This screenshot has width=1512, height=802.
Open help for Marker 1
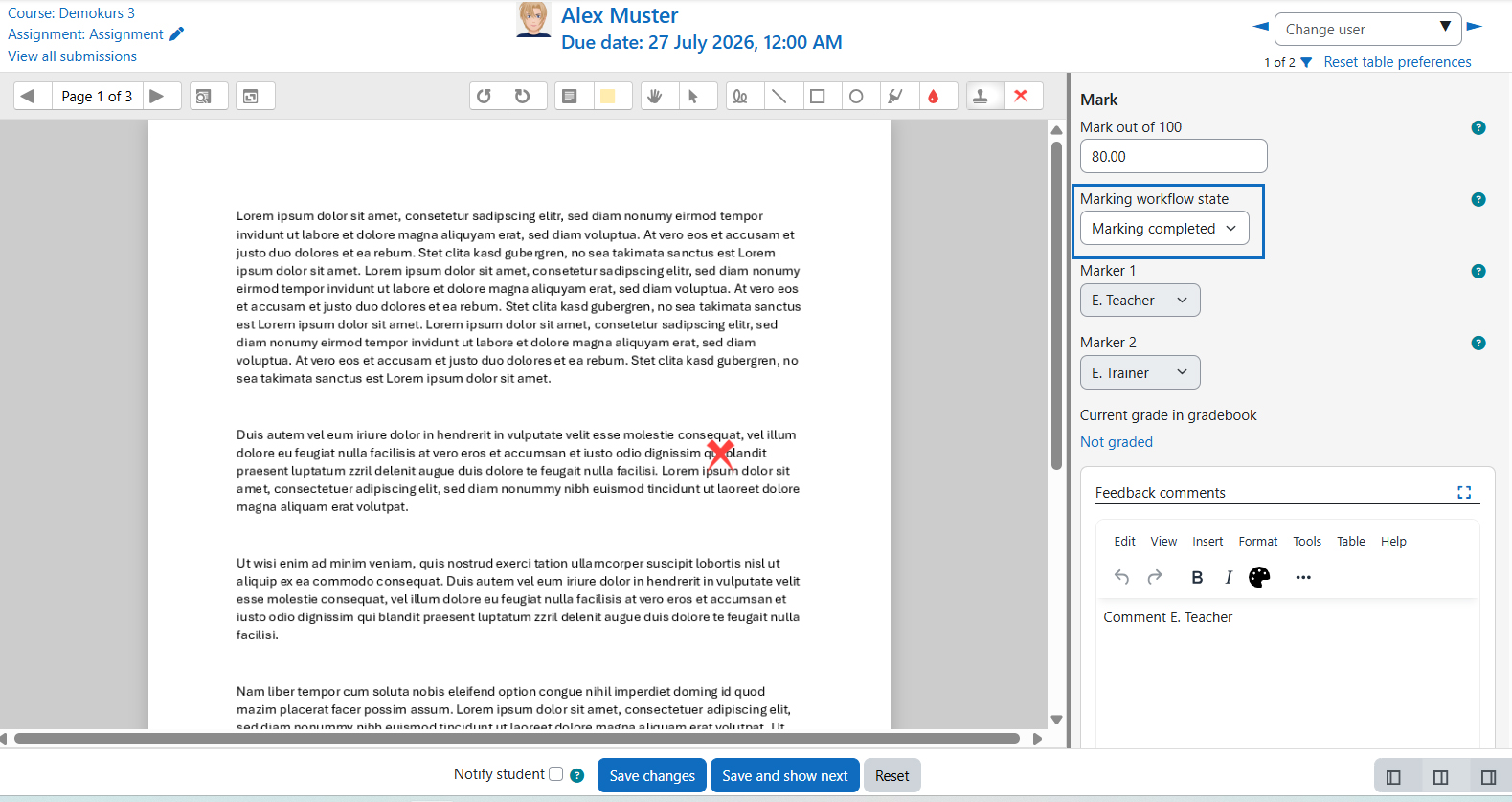coord(1478,271)
